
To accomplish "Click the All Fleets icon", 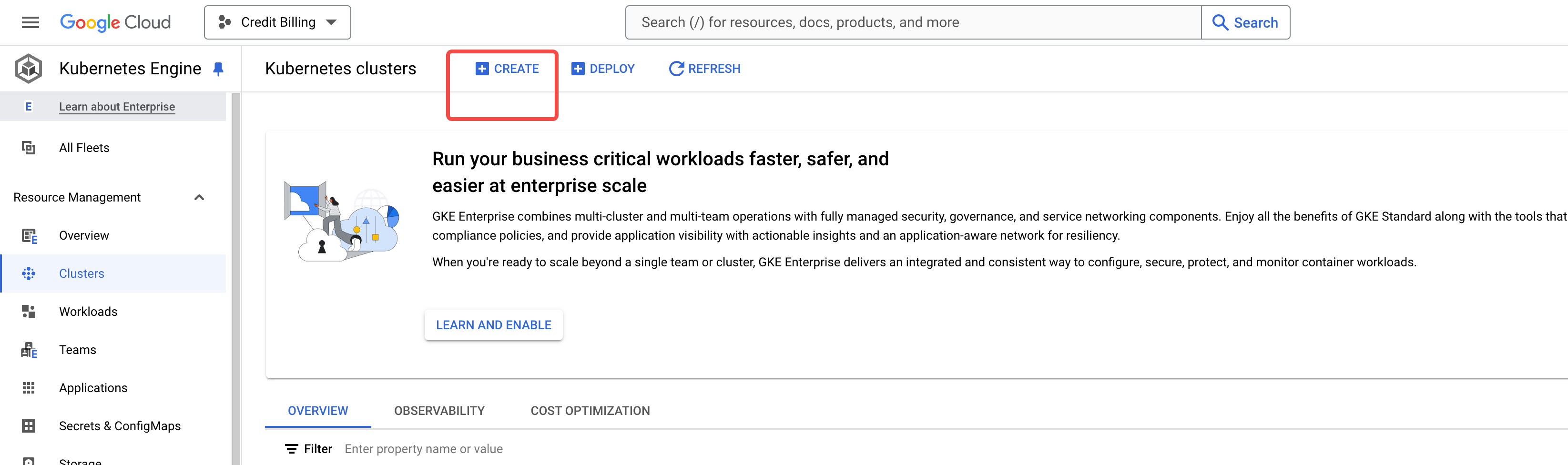I will tap(29, 148).
